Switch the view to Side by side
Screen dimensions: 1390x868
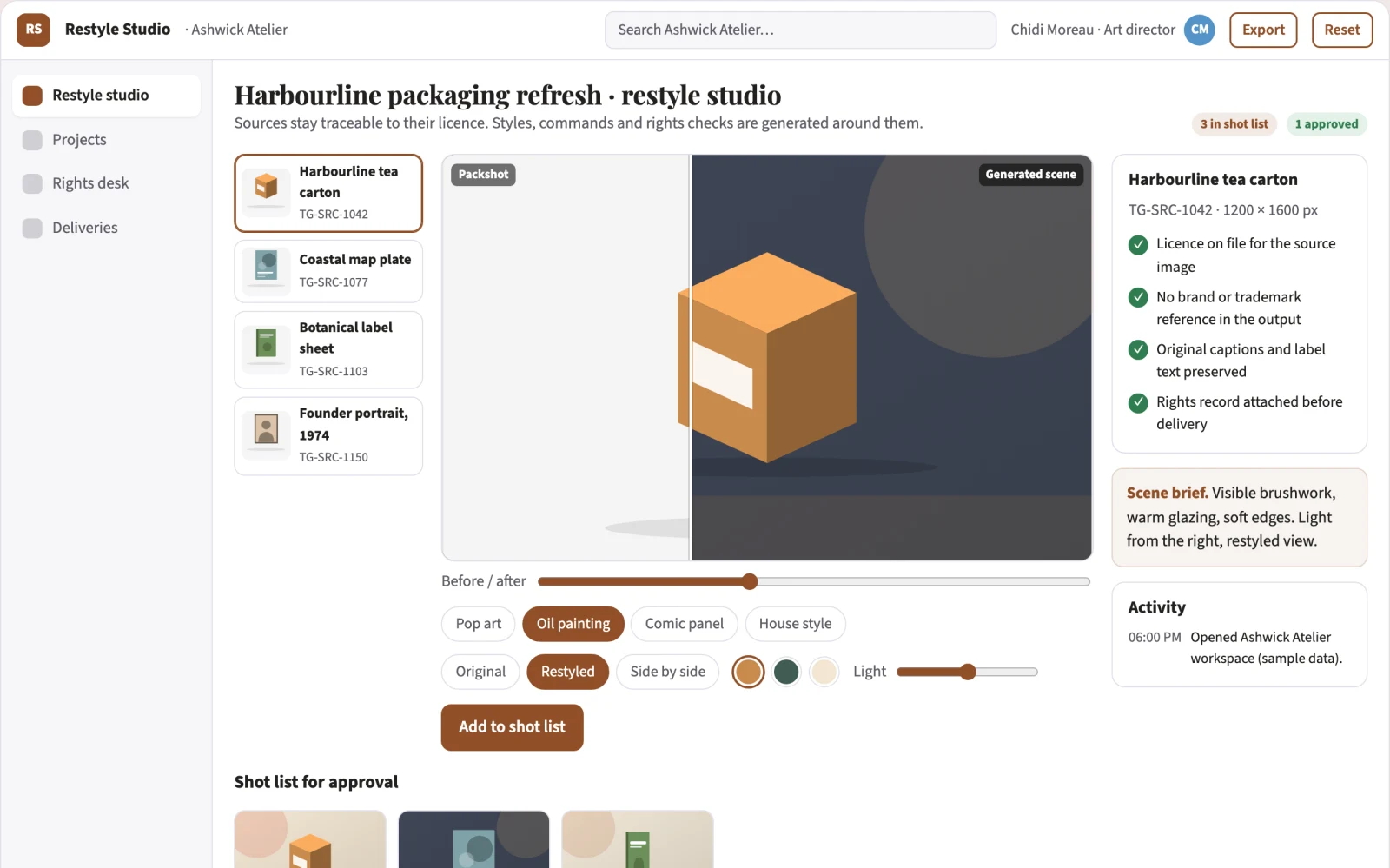(667, 672)
